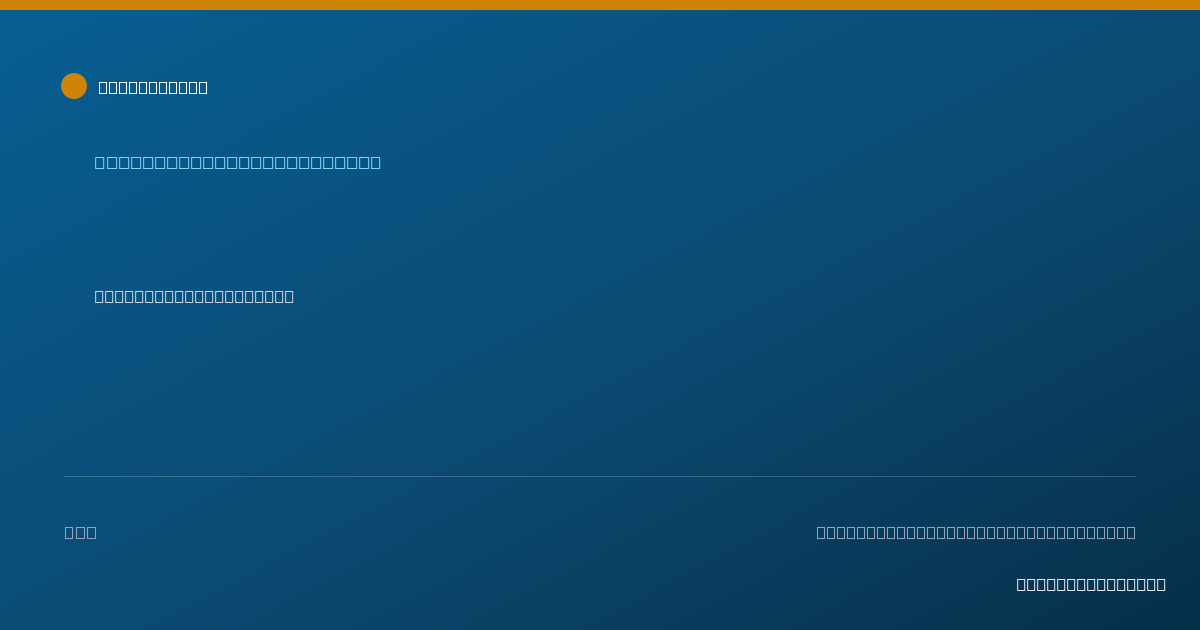Select the light-blue headline text line
Image resolution: width=1200 pixels, height=630 pixels.
tap(238, 162)
